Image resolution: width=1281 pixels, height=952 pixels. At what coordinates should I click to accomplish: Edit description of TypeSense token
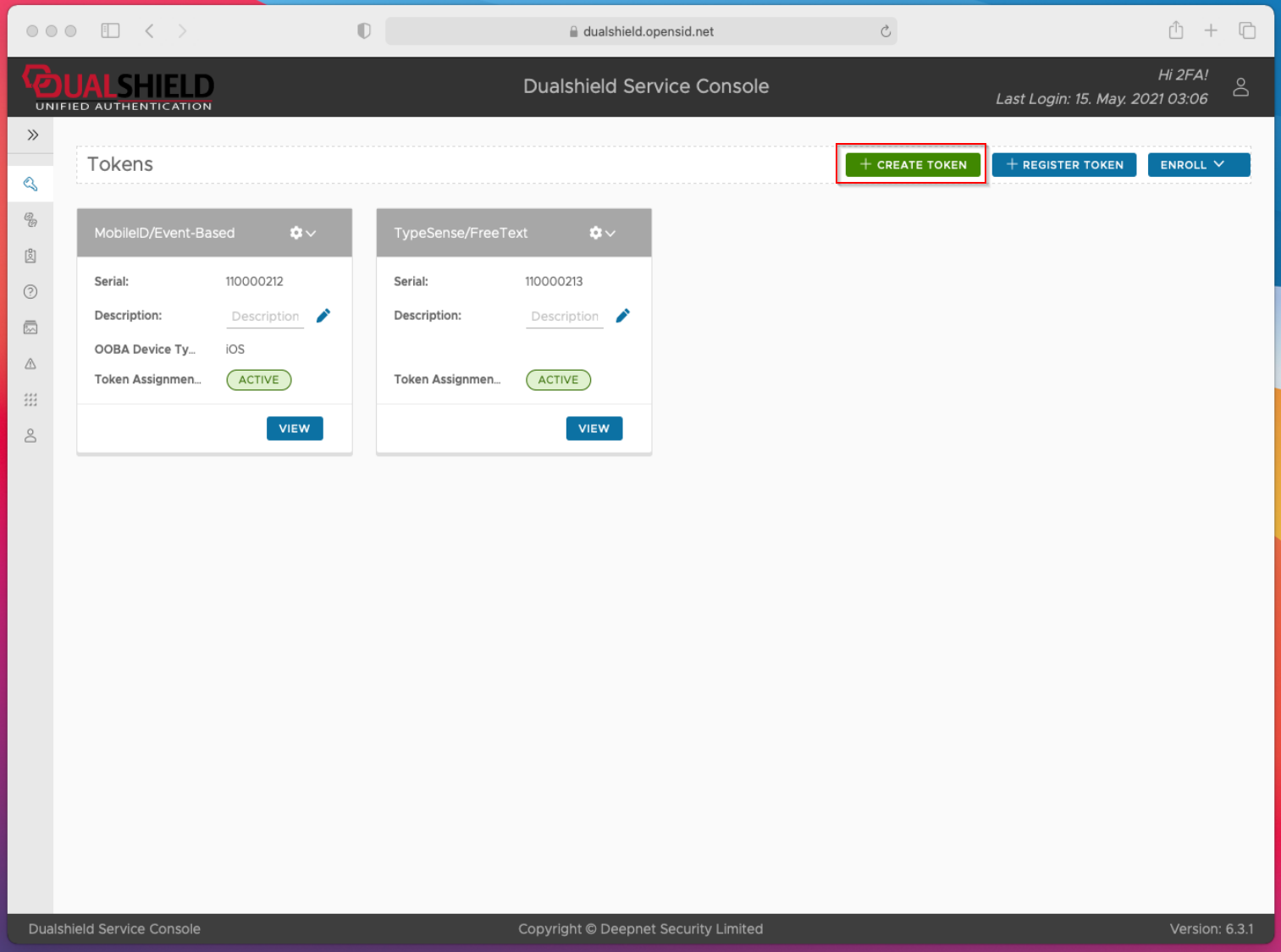coord(623,316)
